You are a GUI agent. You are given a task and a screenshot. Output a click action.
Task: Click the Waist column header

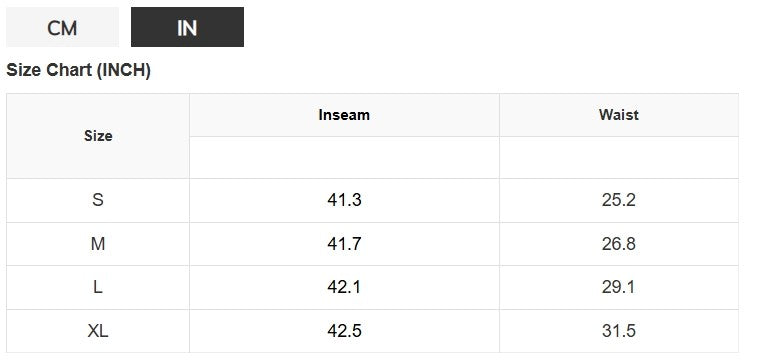pyautogui.click(x=618, y=115)
